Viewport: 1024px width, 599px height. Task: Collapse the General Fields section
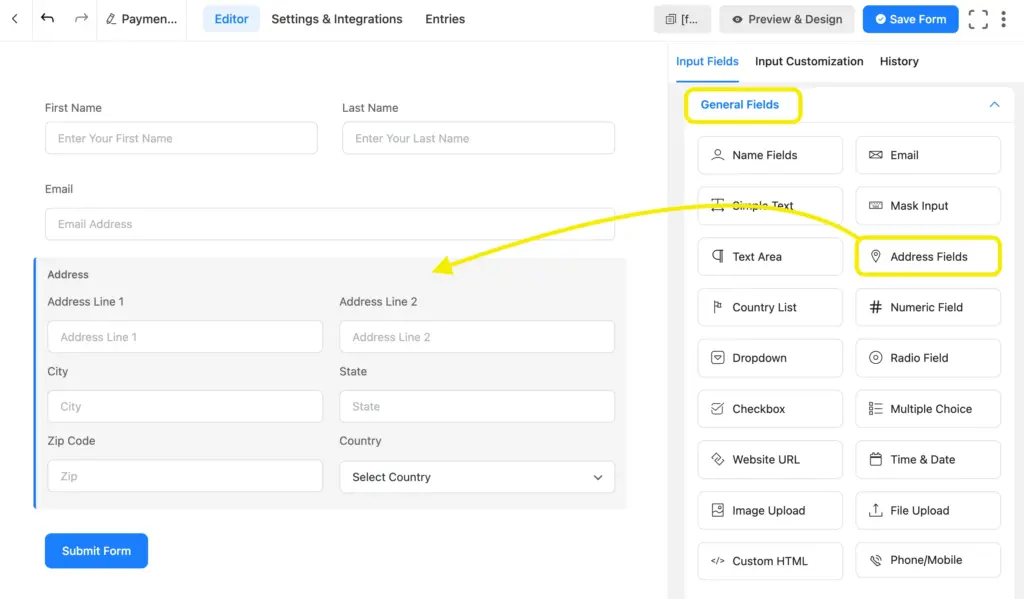[x=994, y=104]
